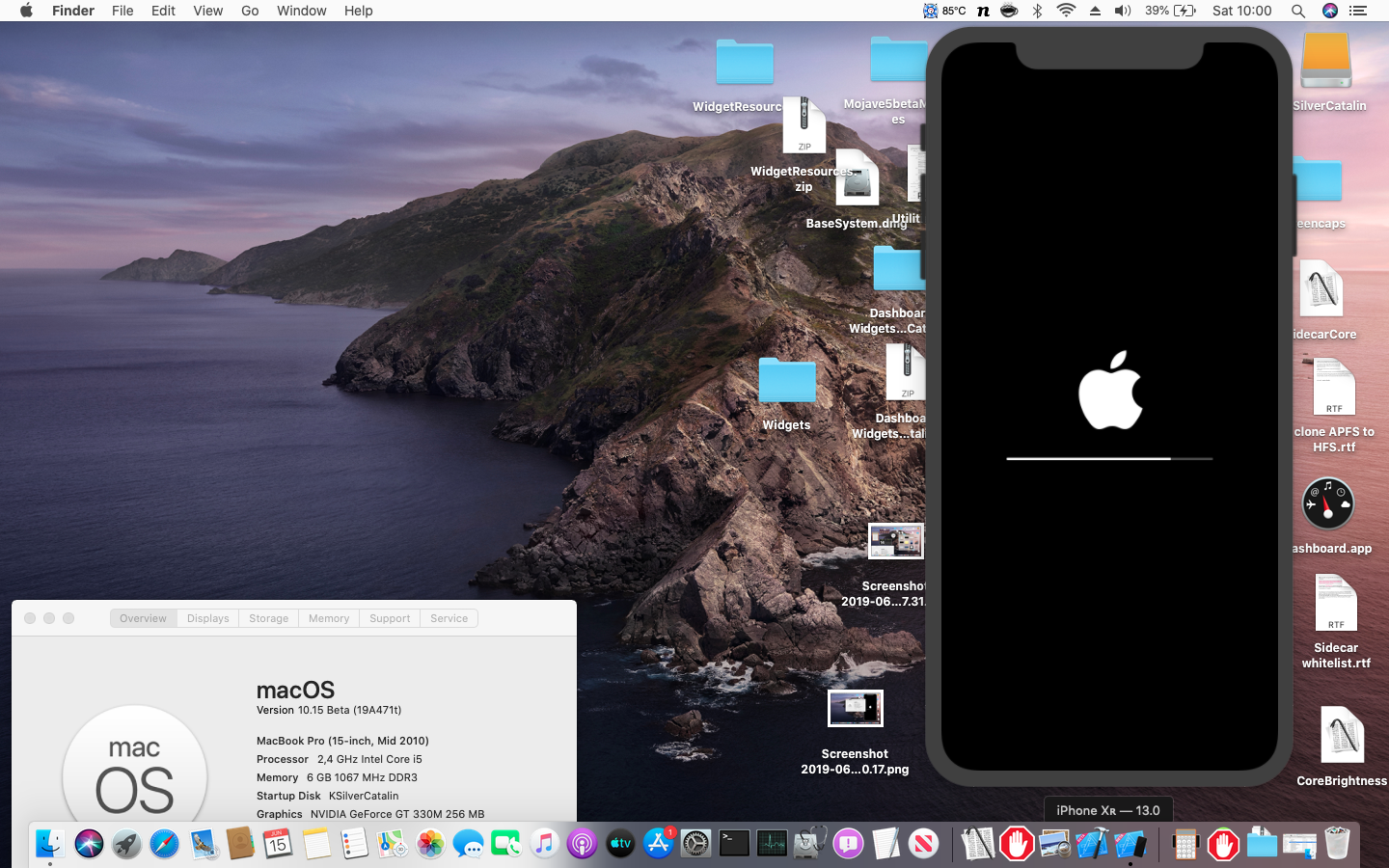
Task: Open the Go menu
Action: (x=250, y=11)
